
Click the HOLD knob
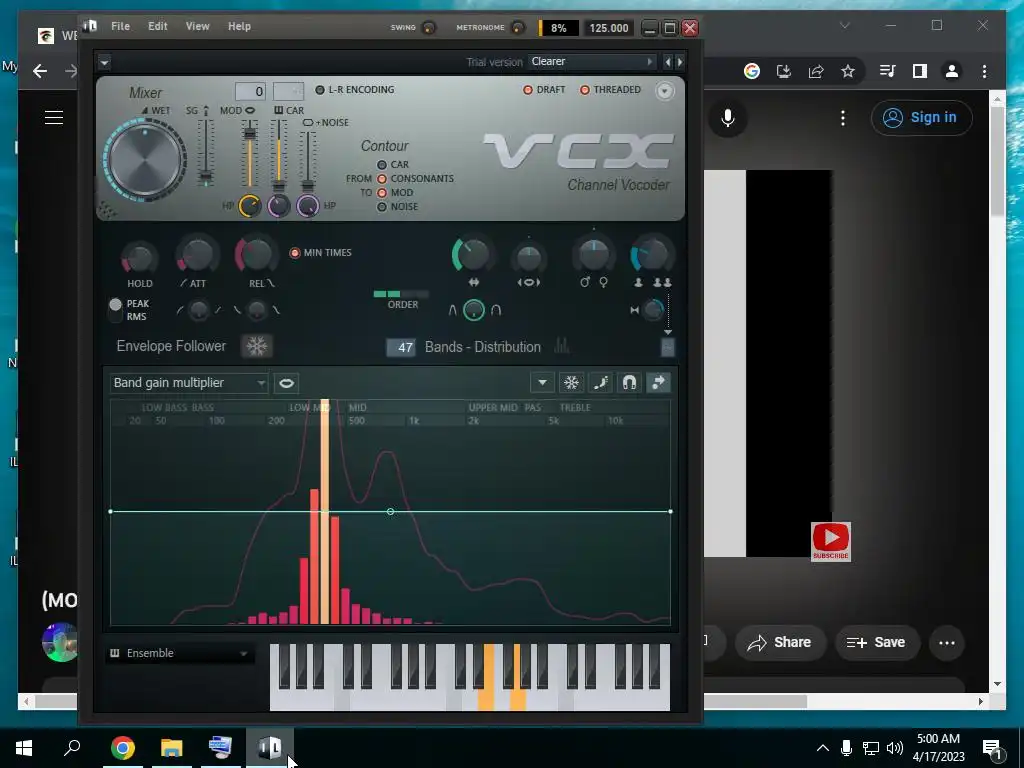coord(139,259)
